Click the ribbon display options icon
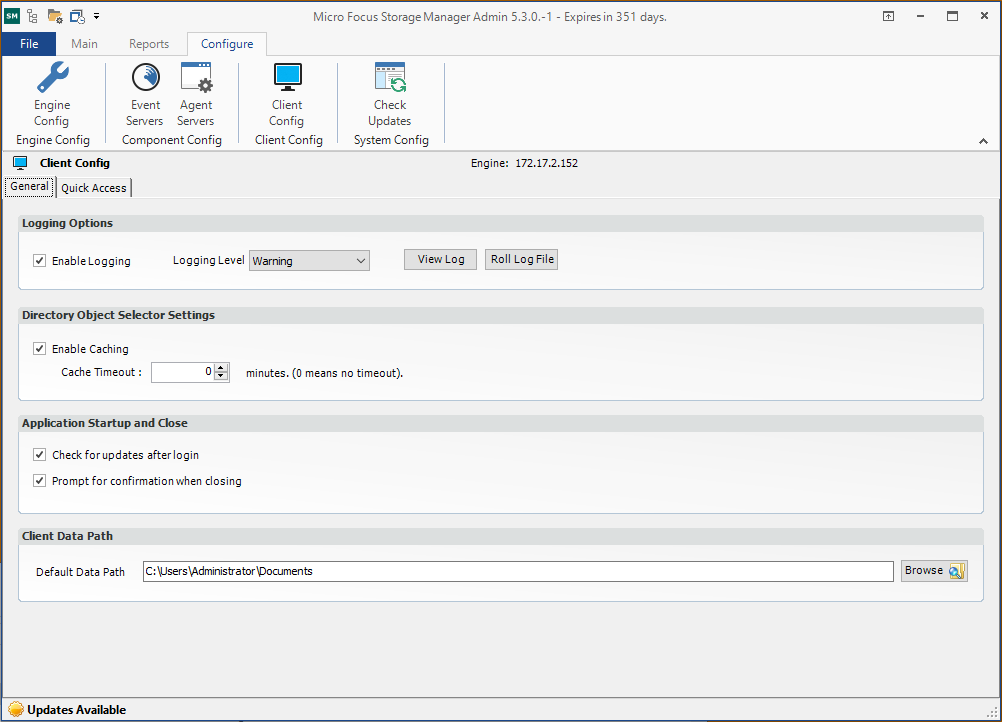This screenshot has width=1002, height=722. 888,16
